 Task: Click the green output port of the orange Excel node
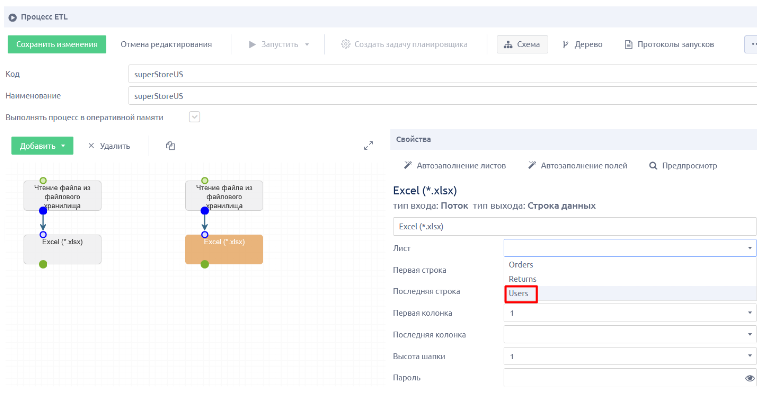[205, 264]
